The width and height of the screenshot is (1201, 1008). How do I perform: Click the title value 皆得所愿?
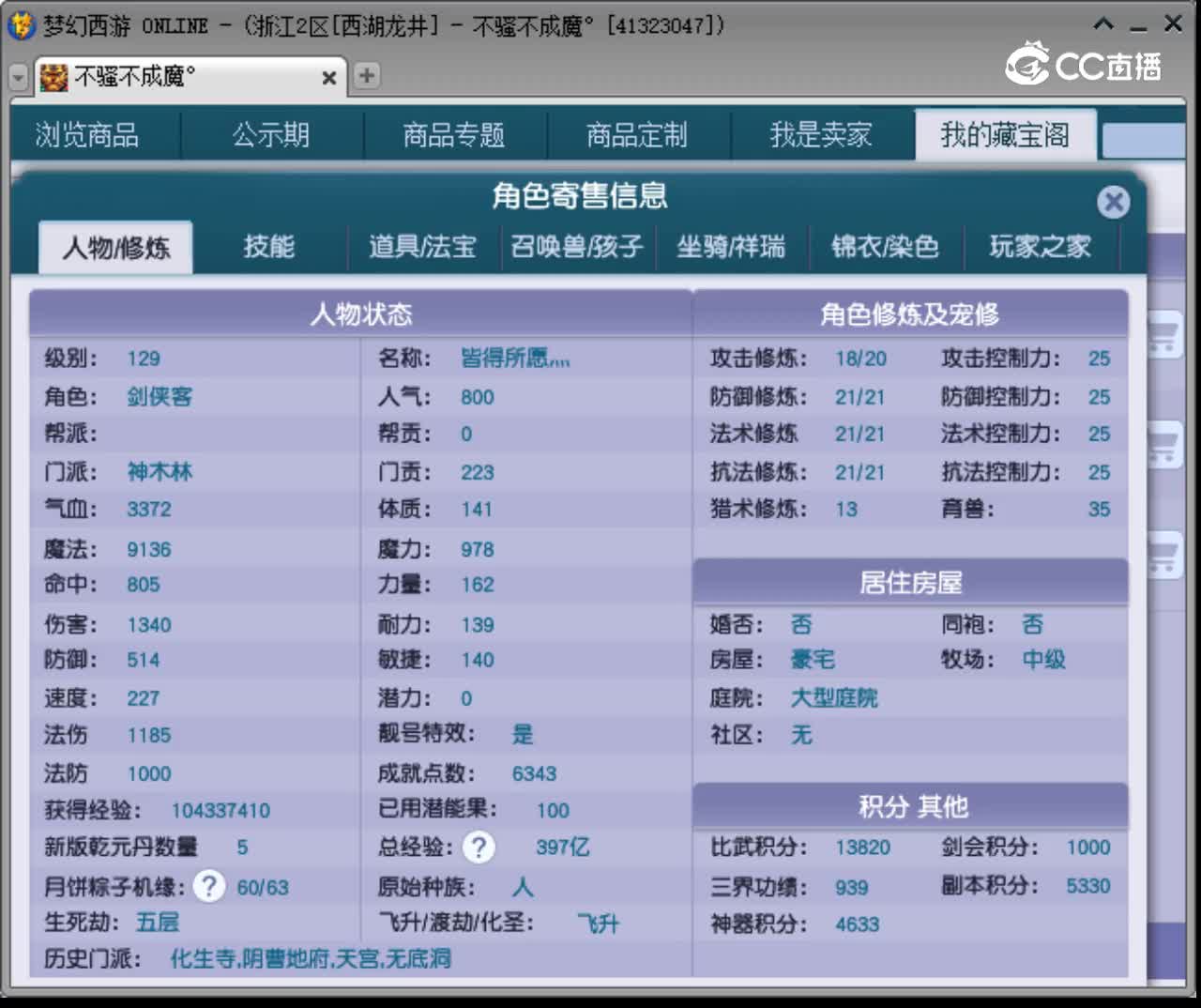tap(515, 359)
